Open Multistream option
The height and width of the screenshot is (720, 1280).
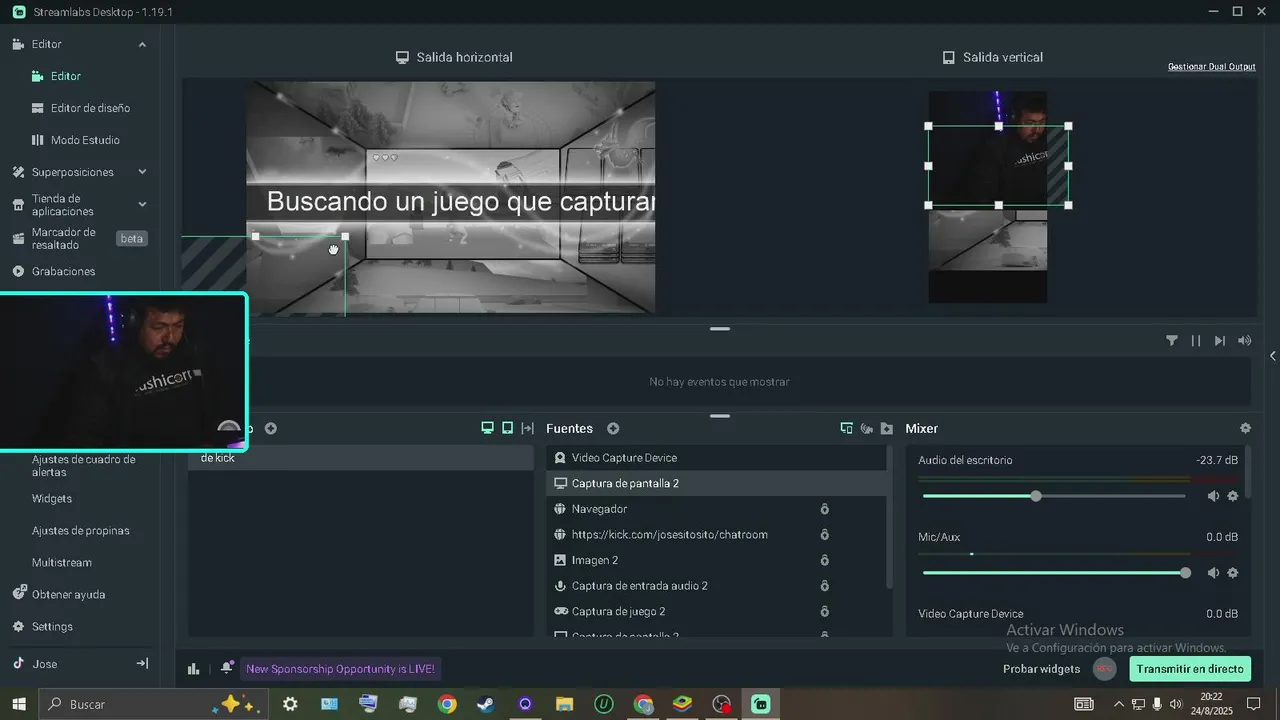pos(61,562)
